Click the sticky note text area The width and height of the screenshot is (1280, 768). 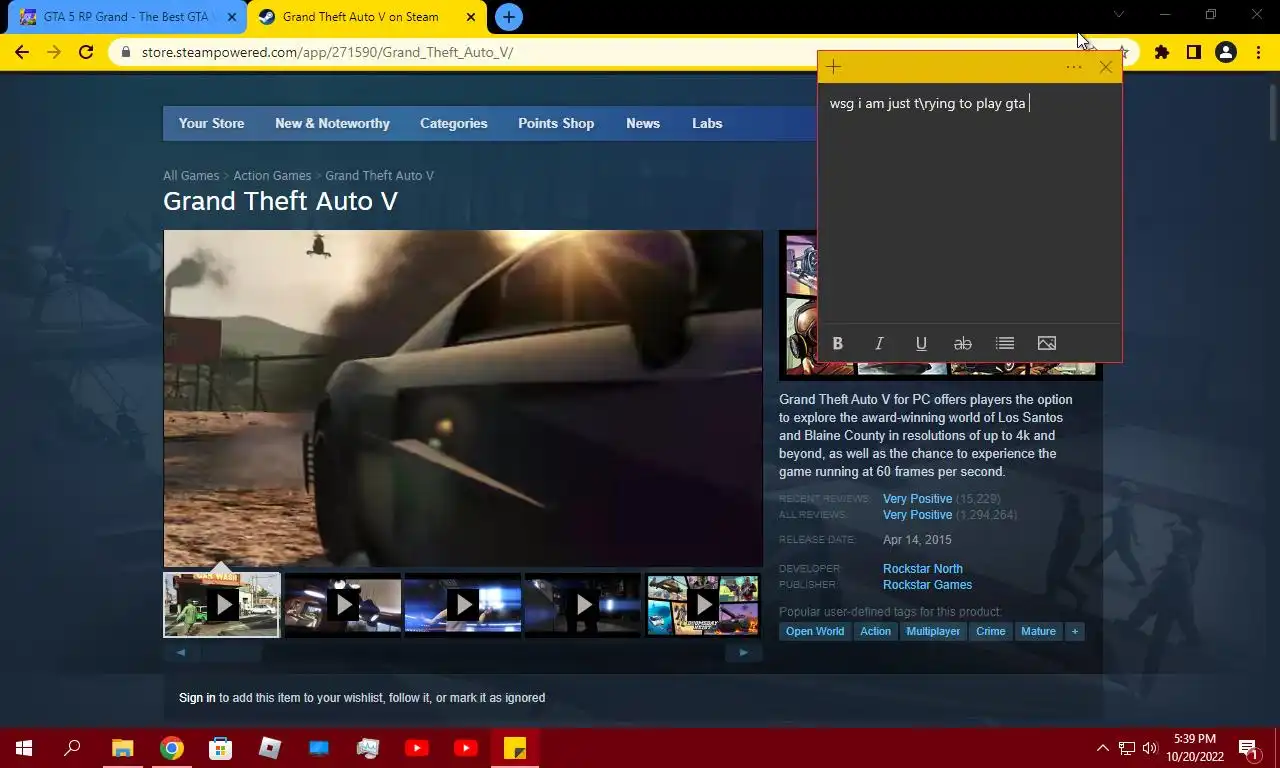click(x=969, y=203)
